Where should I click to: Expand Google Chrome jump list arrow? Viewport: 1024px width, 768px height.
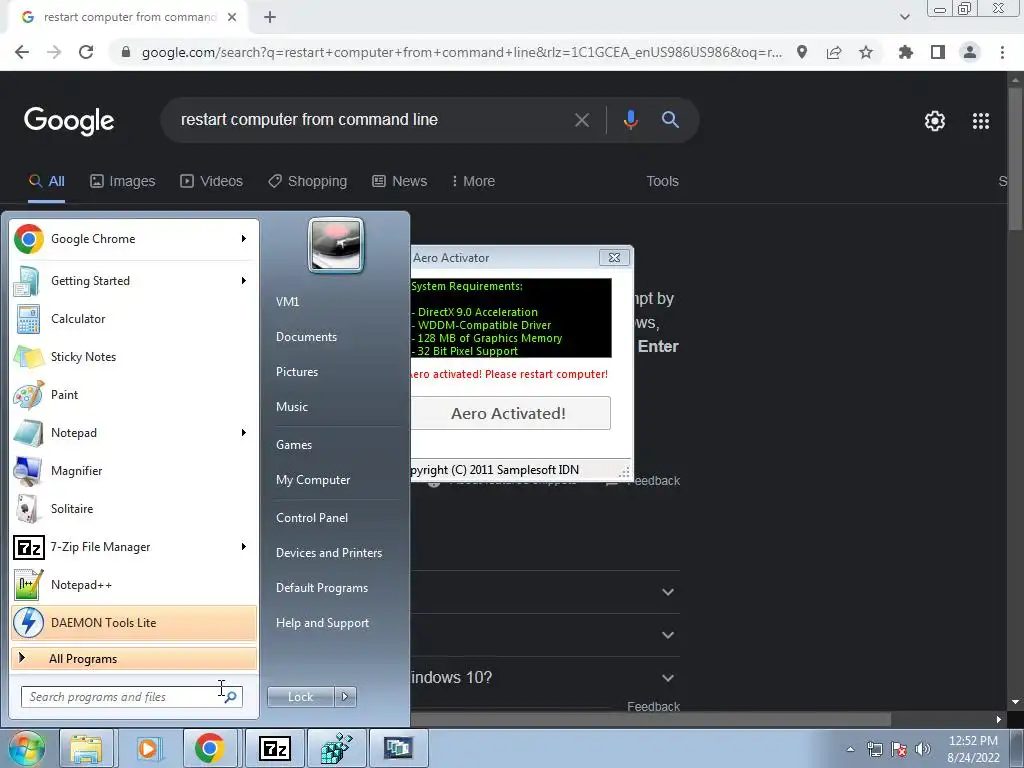(244, 239)
